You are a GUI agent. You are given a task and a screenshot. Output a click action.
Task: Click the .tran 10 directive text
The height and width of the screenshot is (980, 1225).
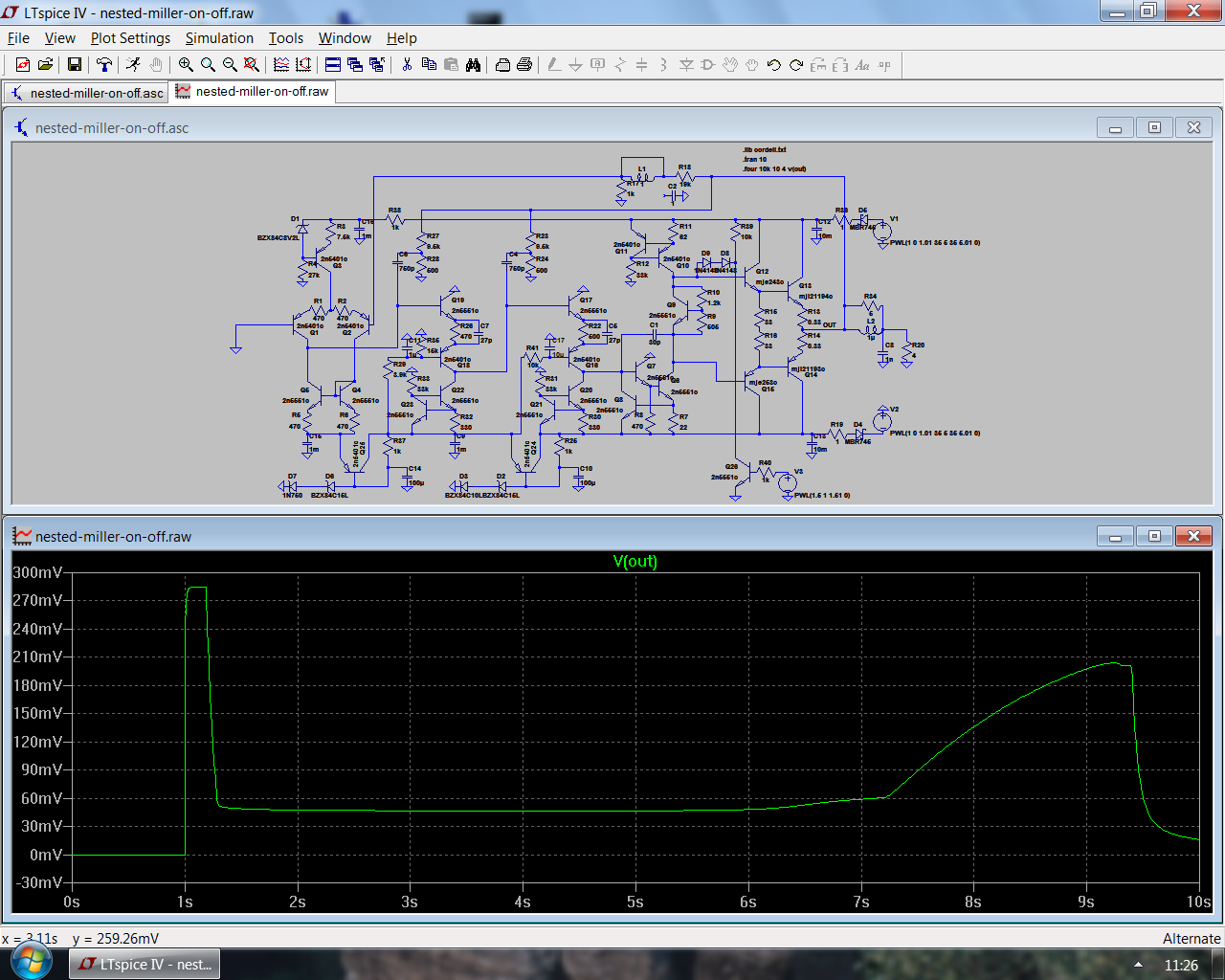pos(755,160)
